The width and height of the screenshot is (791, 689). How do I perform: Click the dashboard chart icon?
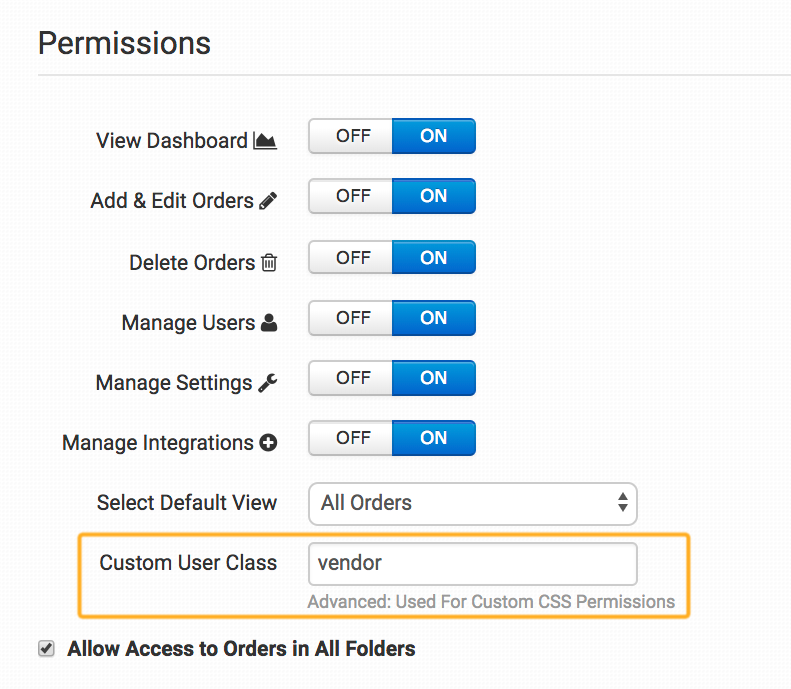click(265, 141)
